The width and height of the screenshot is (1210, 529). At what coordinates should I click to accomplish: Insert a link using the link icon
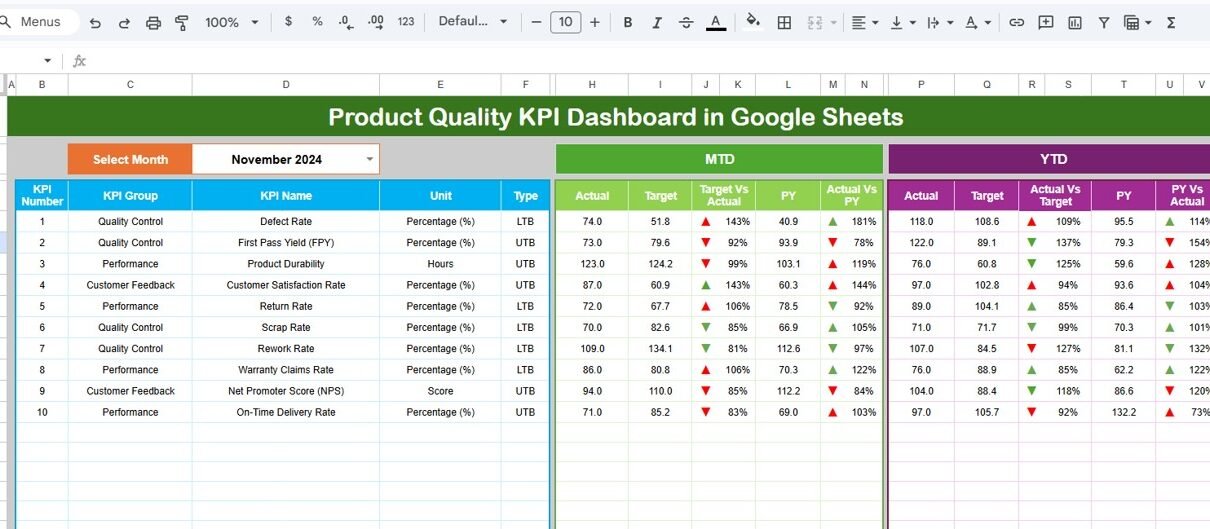(x=1016, y=22)
